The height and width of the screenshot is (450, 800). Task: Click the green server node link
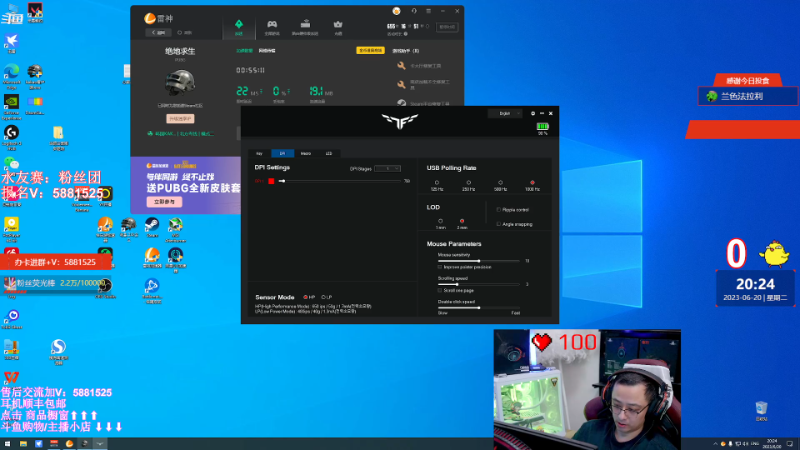pos(181,134)
